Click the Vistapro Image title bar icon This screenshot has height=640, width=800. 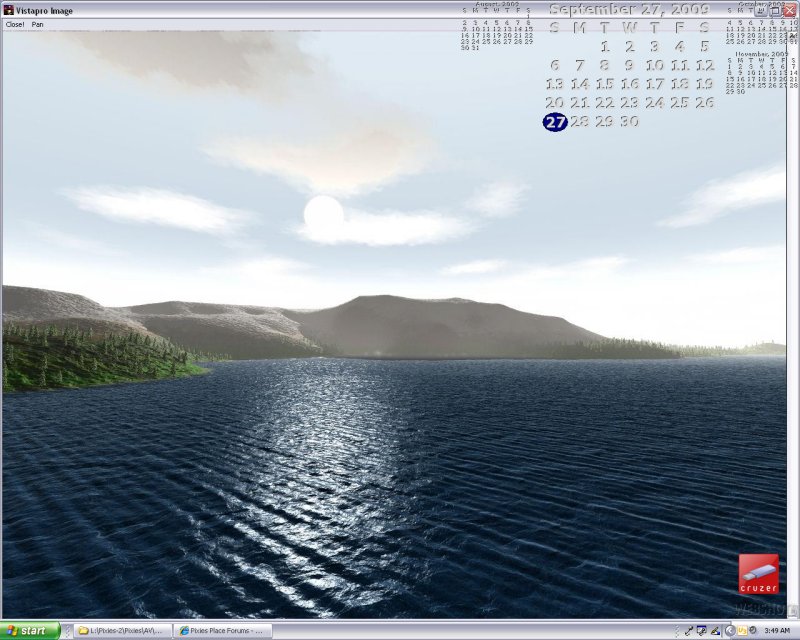click(8, 10)
